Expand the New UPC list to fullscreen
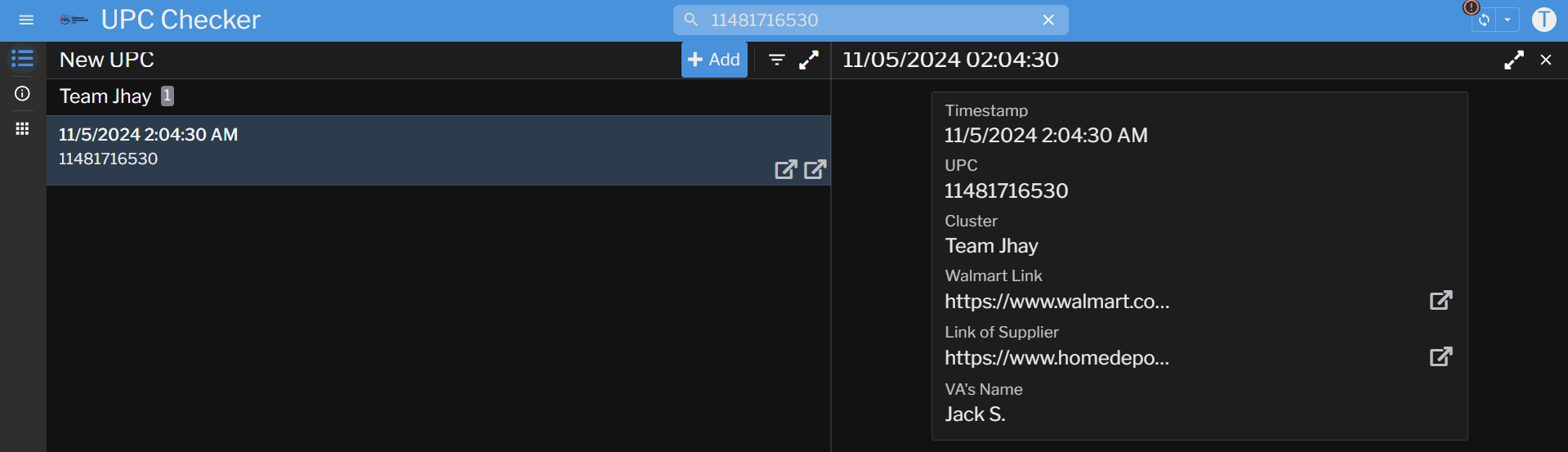 [808, 60]
